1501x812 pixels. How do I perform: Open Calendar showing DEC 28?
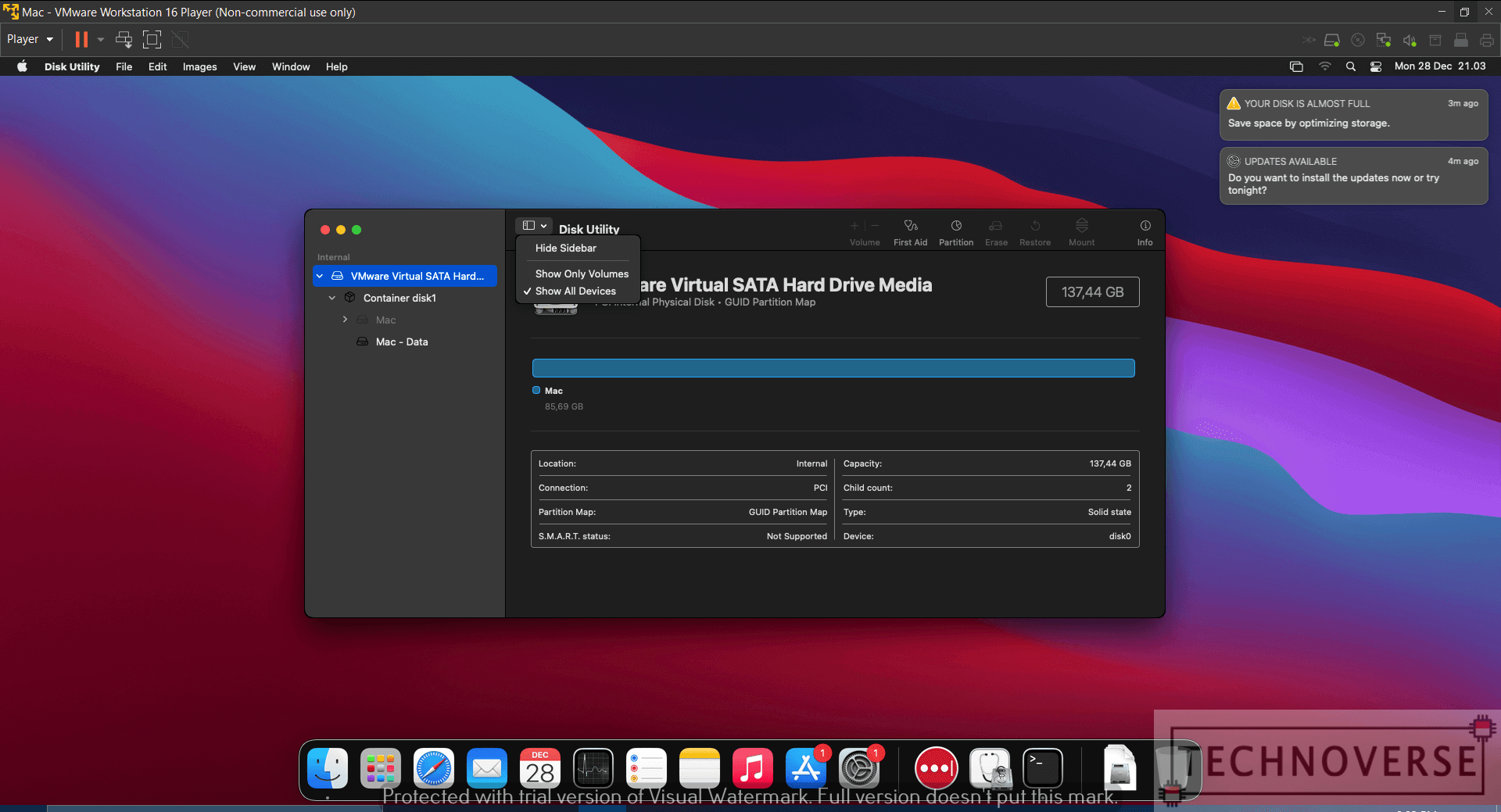(x=540, y=768)
